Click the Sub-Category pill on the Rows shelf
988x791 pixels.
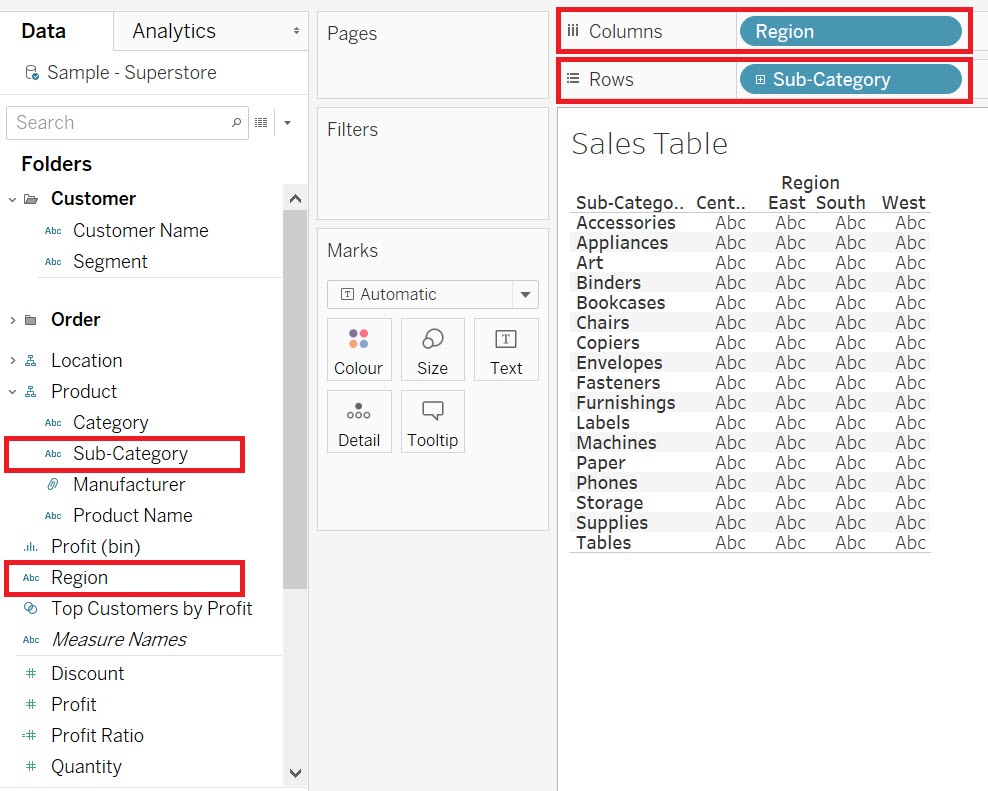pos(851,79)
